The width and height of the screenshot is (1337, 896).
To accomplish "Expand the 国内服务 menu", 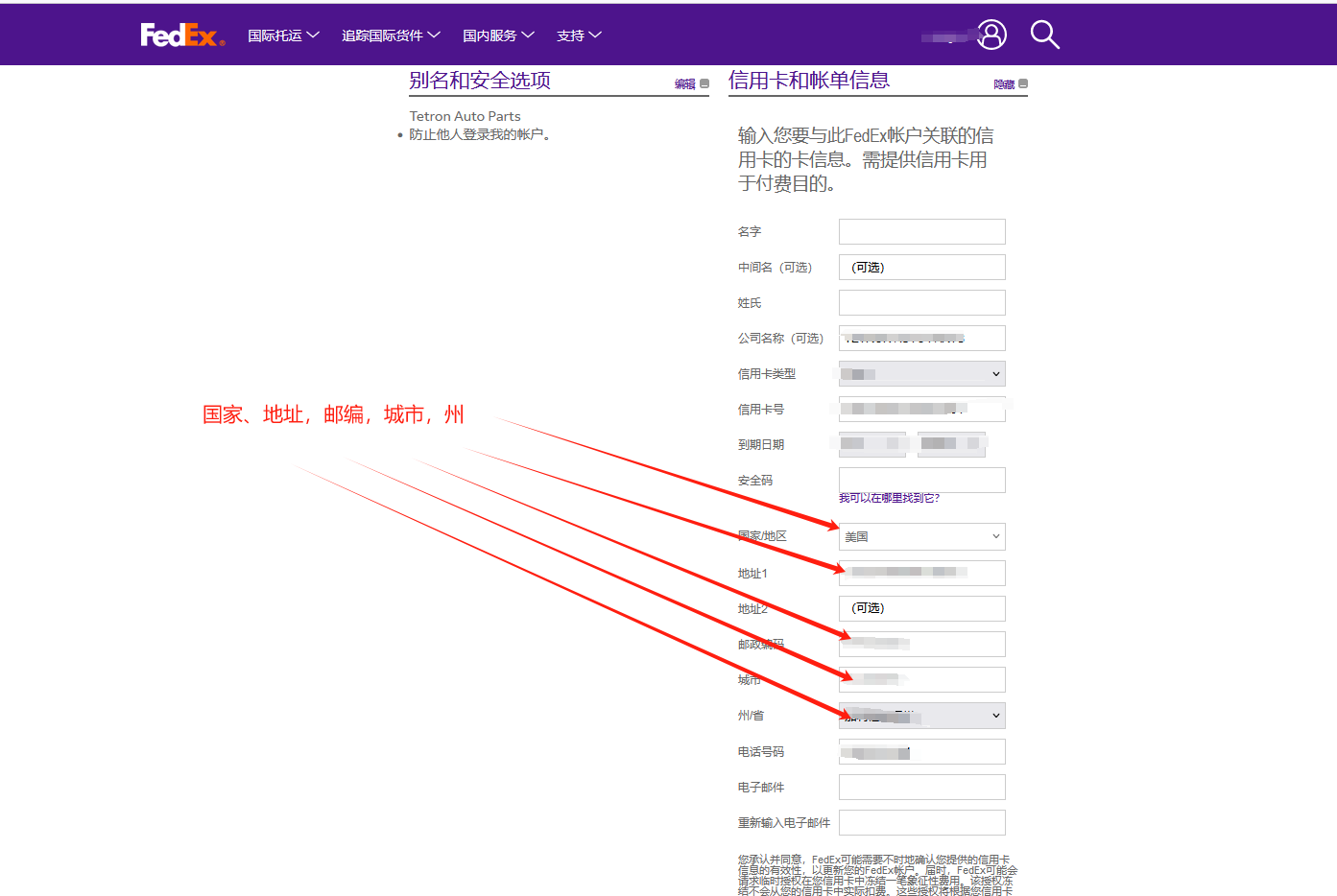I will click(498, 35).
